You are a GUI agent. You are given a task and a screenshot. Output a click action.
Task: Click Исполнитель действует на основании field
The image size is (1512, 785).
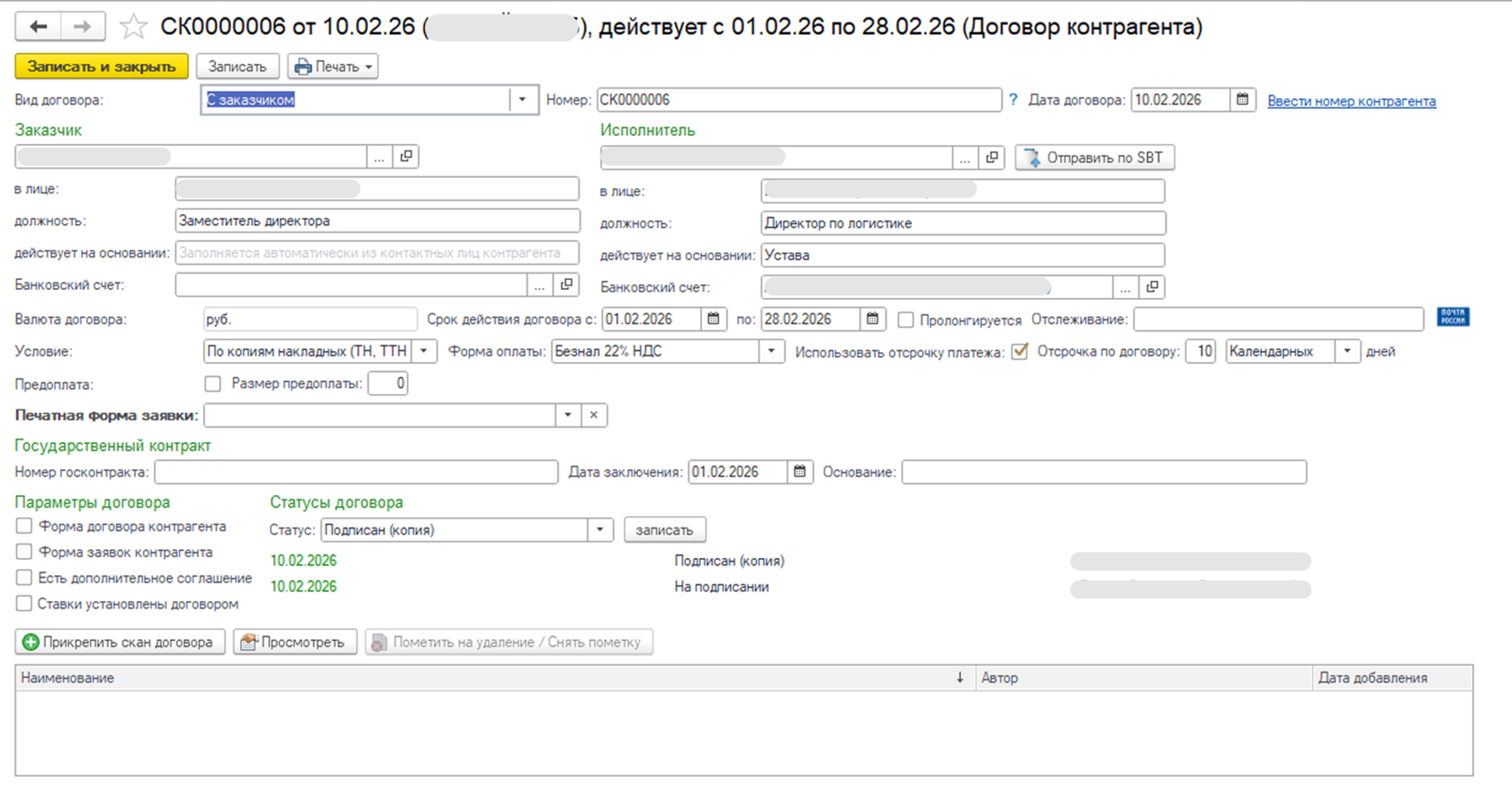click(x=963, y=255)
